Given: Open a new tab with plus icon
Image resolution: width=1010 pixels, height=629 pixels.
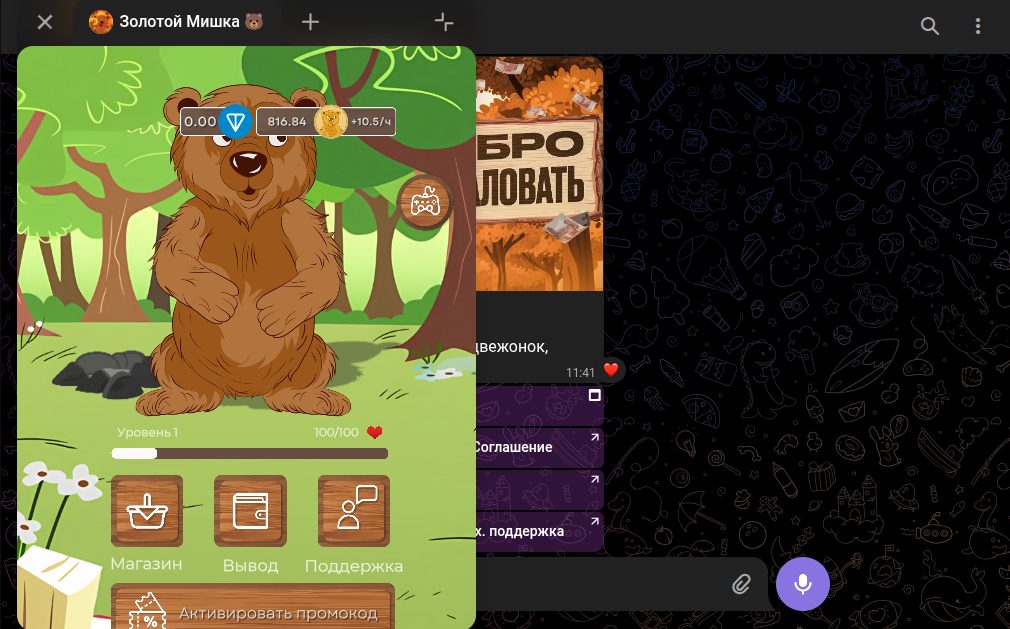Looking at the screenshot, I should point(311,22).
